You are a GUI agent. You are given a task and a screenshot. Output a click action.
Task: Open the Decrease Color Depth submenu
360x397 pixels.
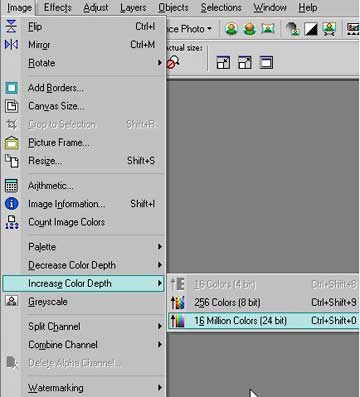95,265
